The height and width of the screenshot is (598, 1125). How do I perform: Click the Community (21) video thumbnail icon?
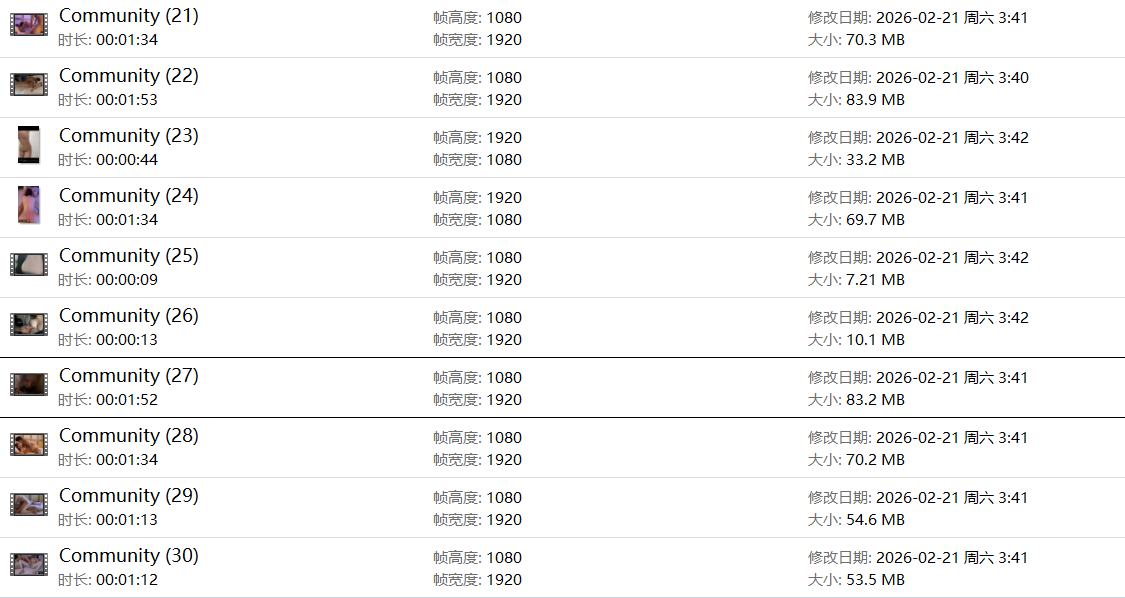coord(28,25)
